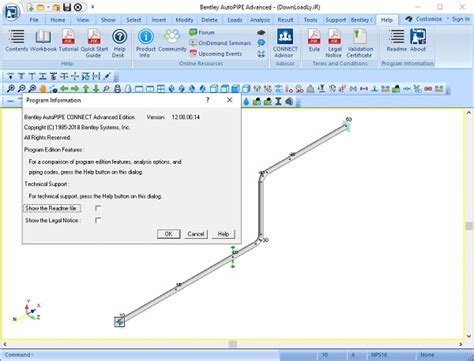Expand the quick access toolbar dropdown arrow
Screen dimensions: 474x361
[92, 7]
